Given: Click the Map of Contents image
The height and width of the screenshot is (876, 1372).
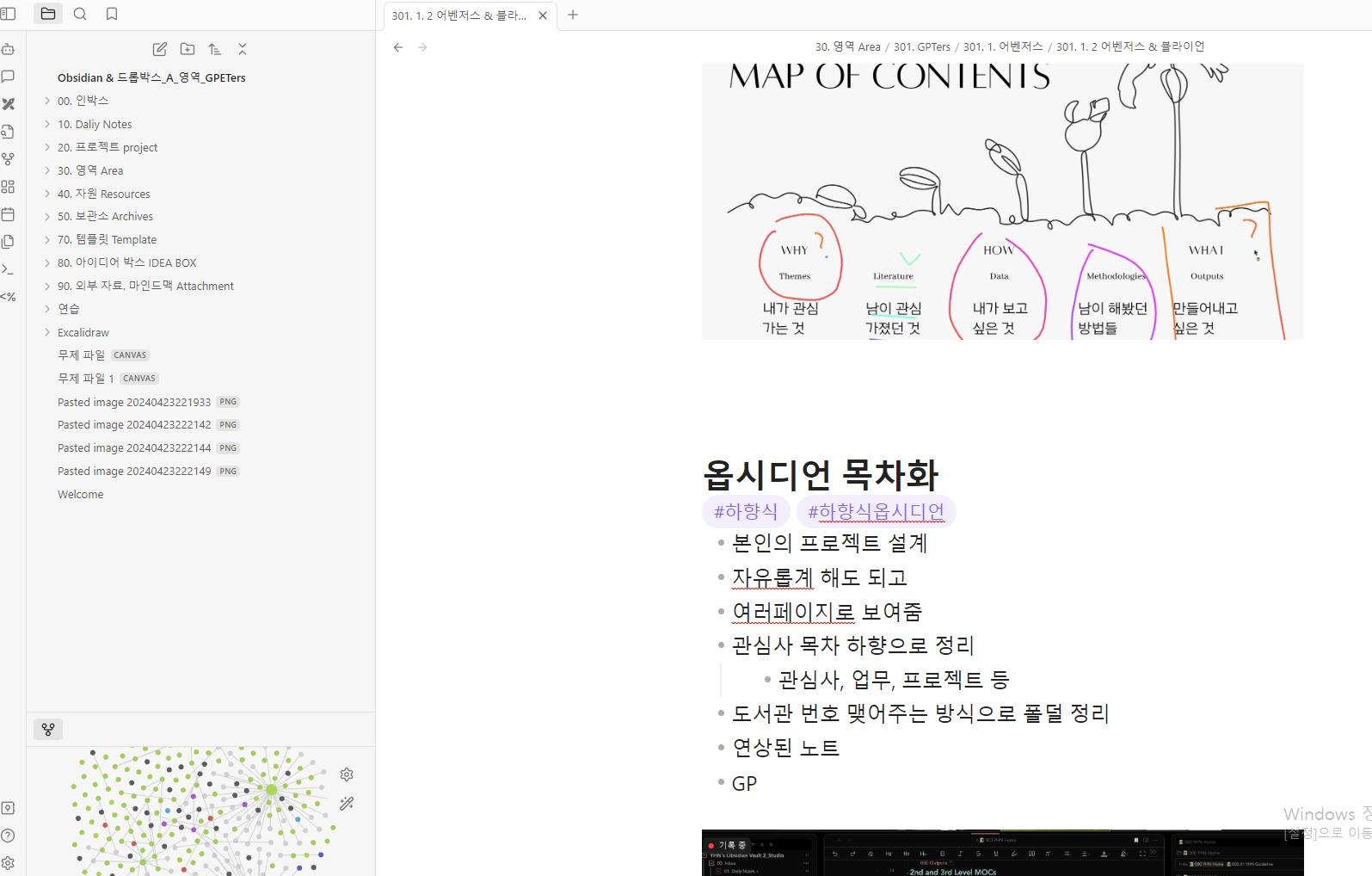Looking at the screenshot, I should pyautogui.click(x=1002, y=201).
